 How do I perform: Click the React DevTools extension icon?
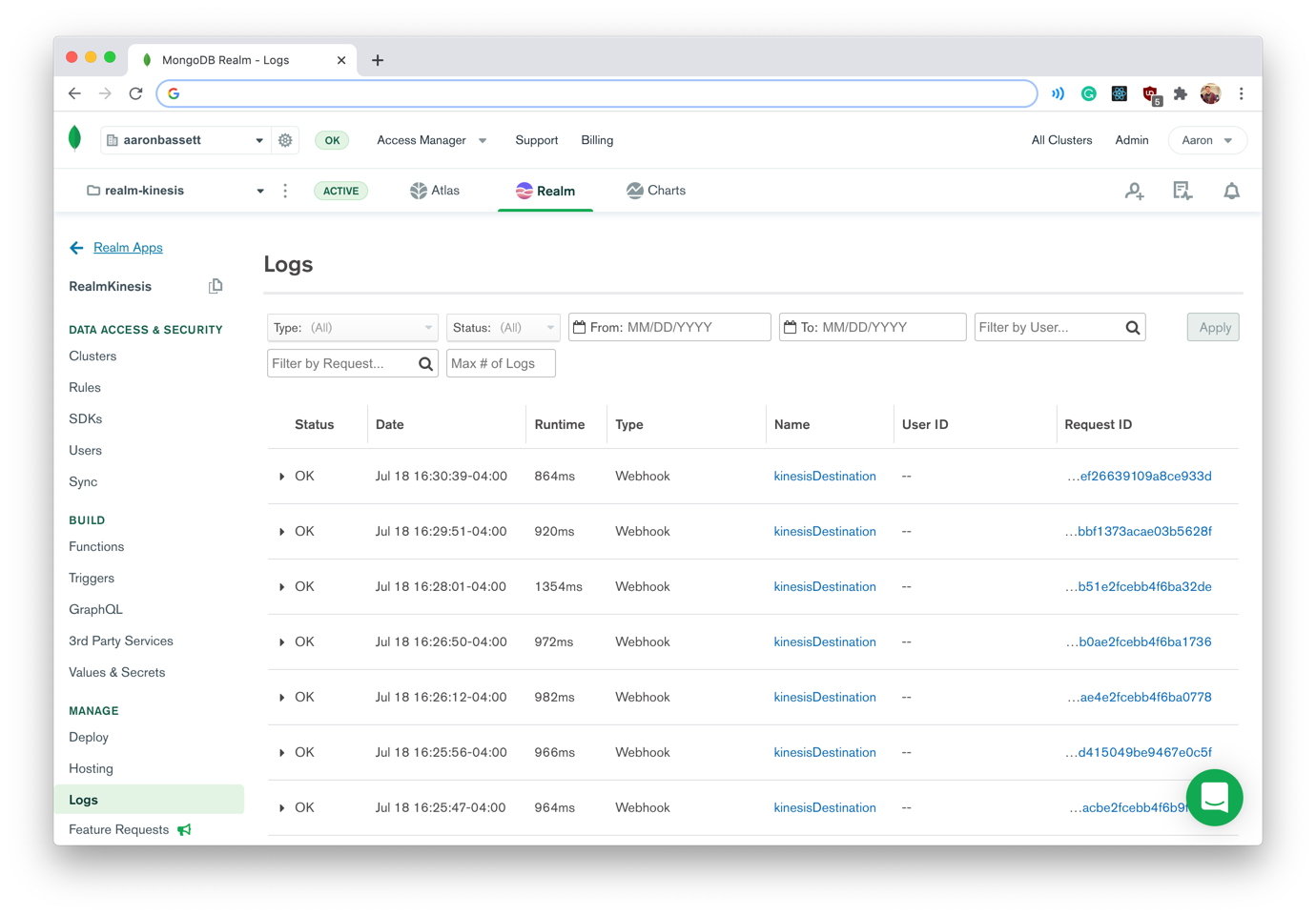tap(1119, 93)
